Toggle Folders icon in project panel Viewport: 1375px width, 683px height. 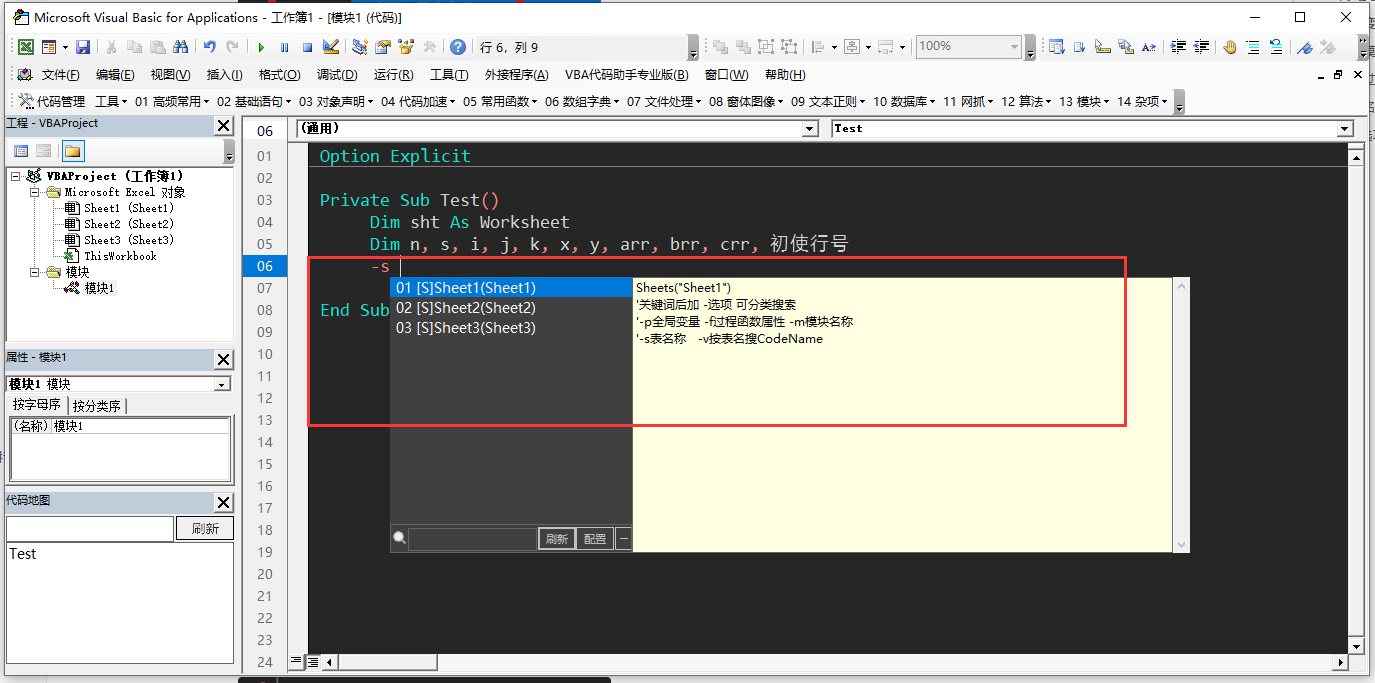point(72,151)
